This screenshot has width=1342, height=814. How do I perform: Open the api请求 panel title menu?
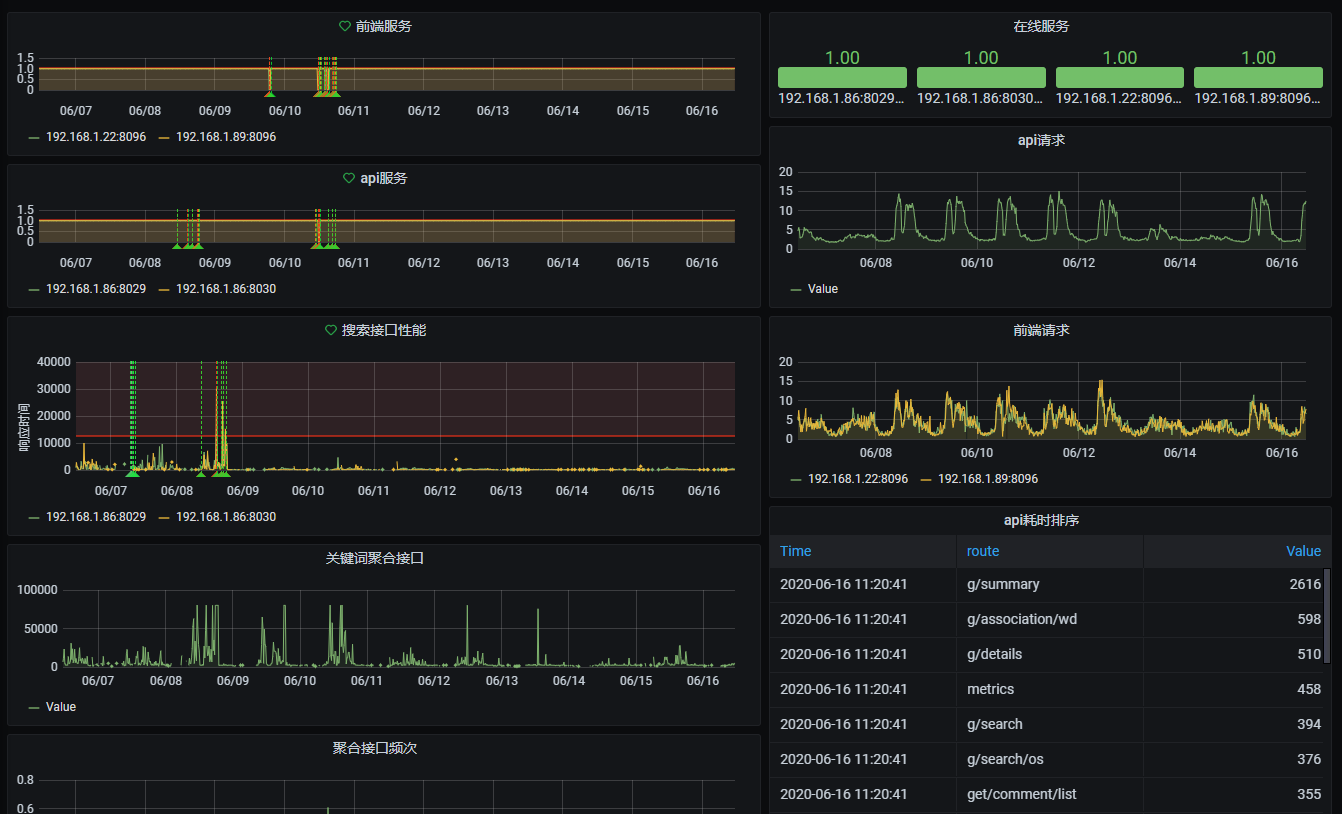pos(1041,140)
